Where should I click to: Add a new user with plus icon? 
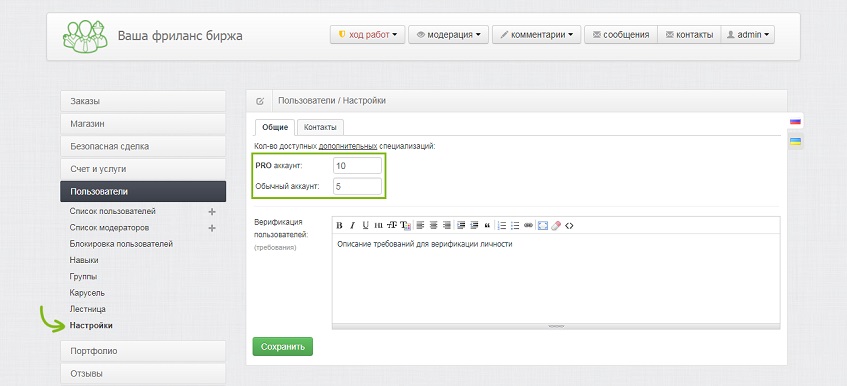(x=212, y=212)
